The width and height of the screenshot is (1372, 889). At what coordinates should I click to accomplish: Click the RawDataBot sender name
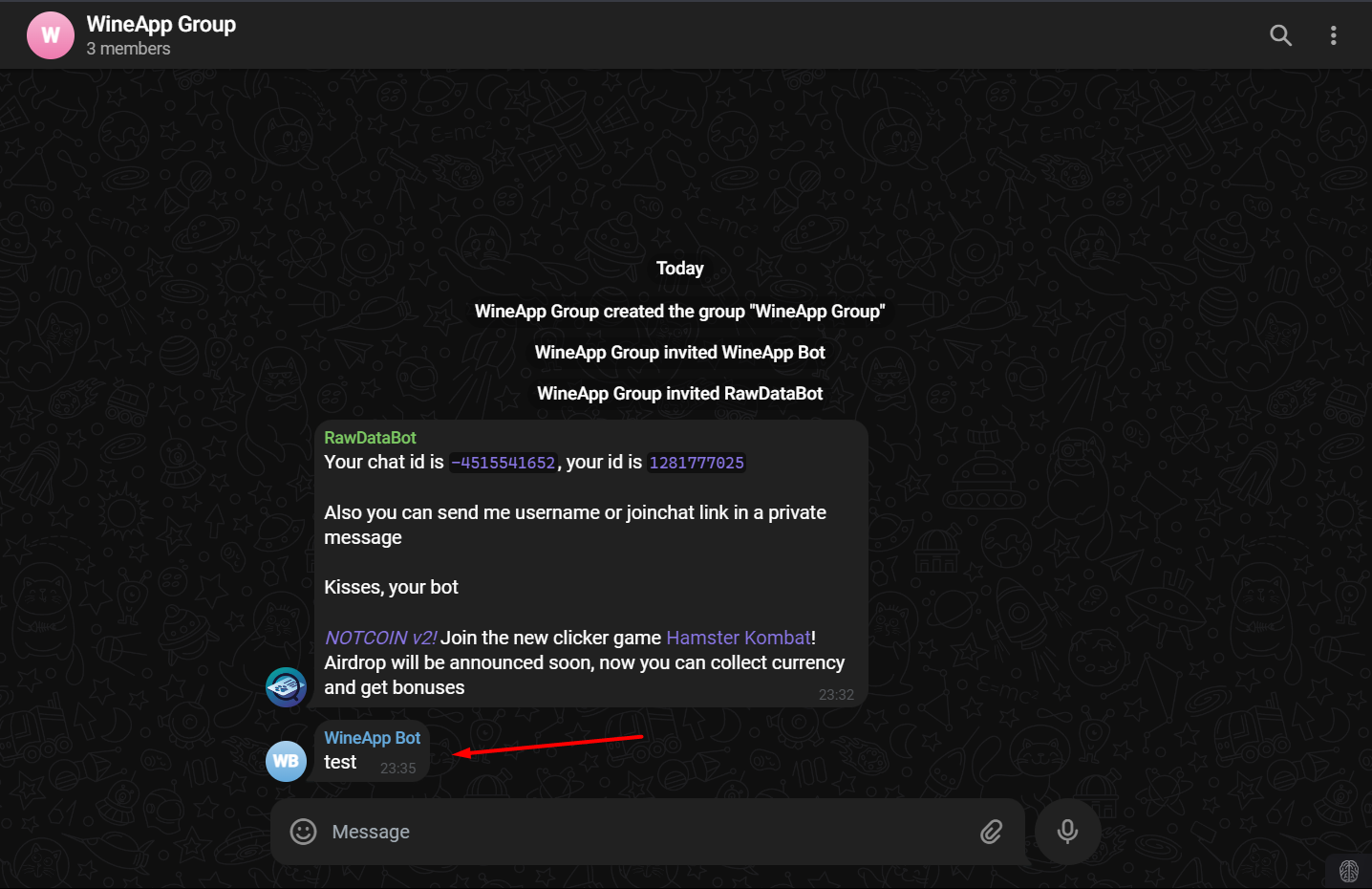370,438
